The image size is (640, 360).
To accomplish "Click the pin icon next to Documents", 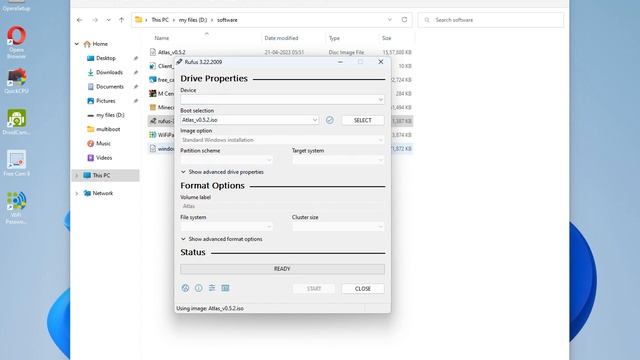I will point(136,87).
